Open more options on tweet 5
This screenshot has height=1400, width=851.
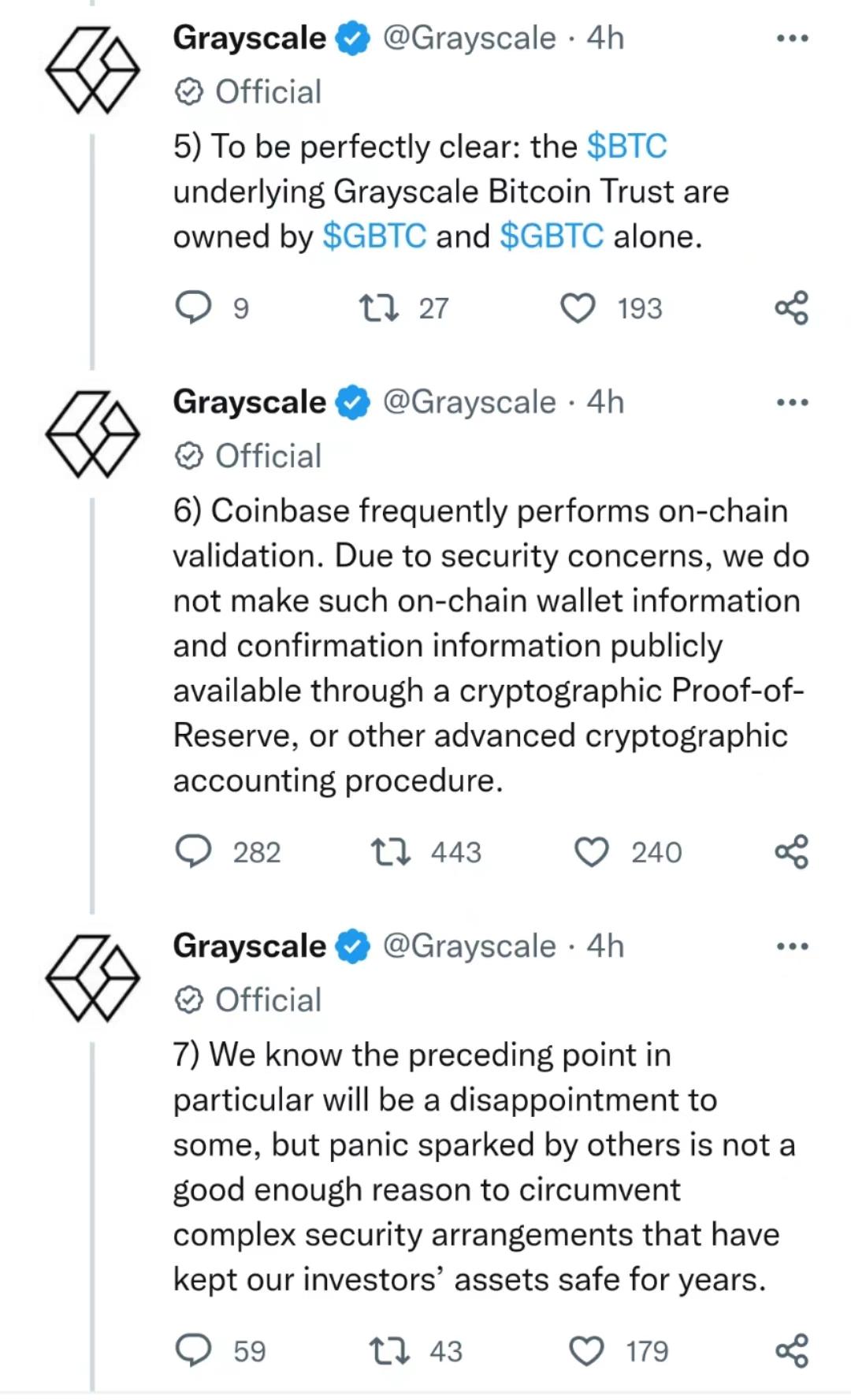[792, 38]
